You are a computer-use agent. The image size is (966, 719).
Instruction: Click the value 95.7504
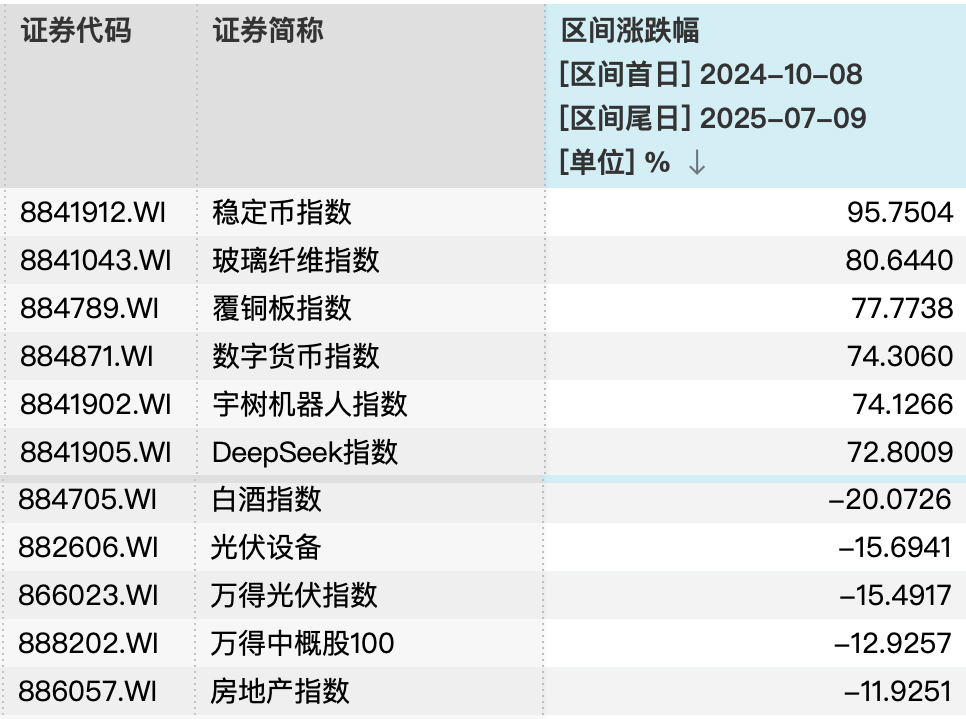(x=900, y=213)
